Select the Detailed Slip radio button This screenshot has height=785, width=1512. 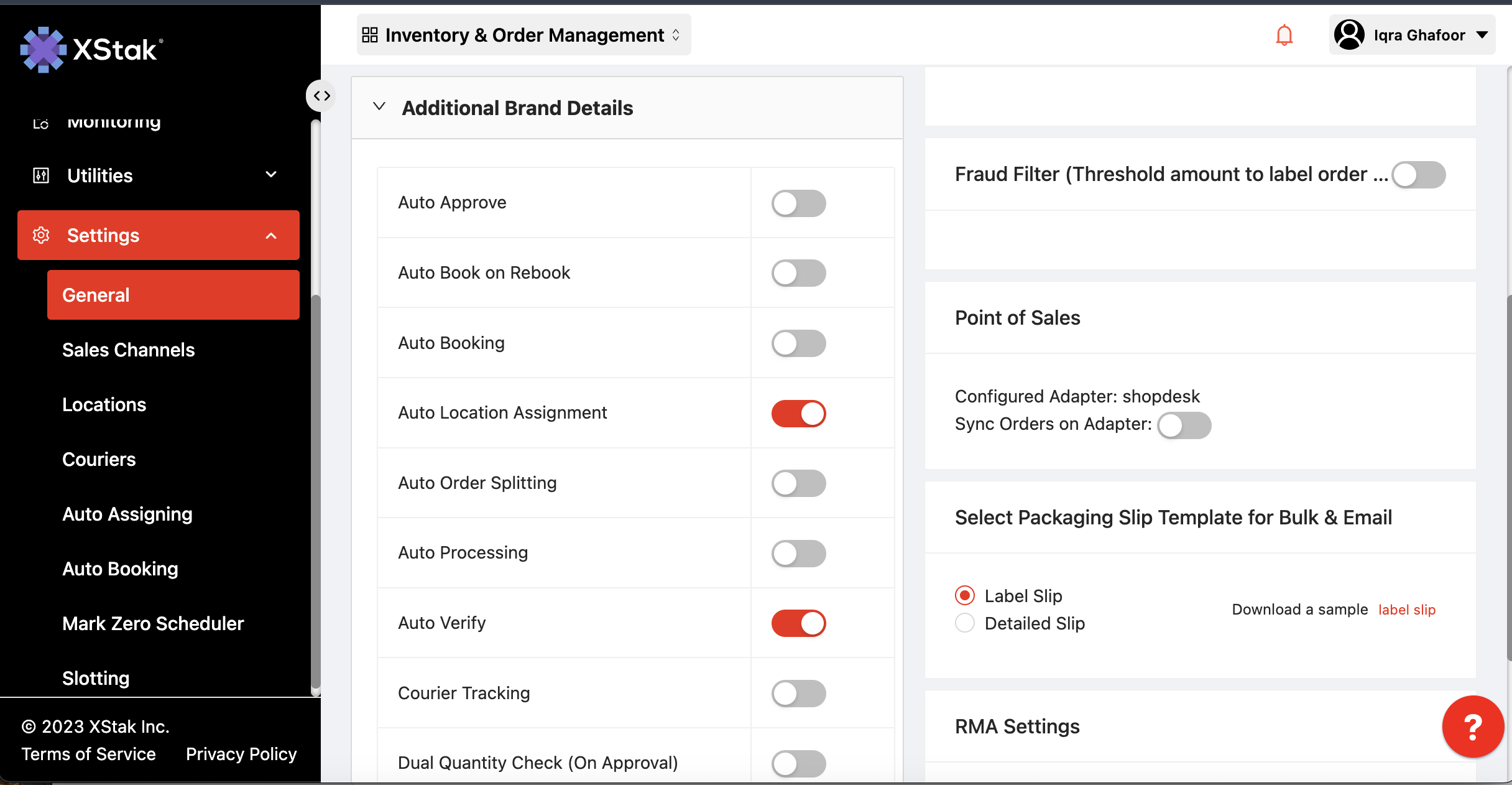[964, 623]
